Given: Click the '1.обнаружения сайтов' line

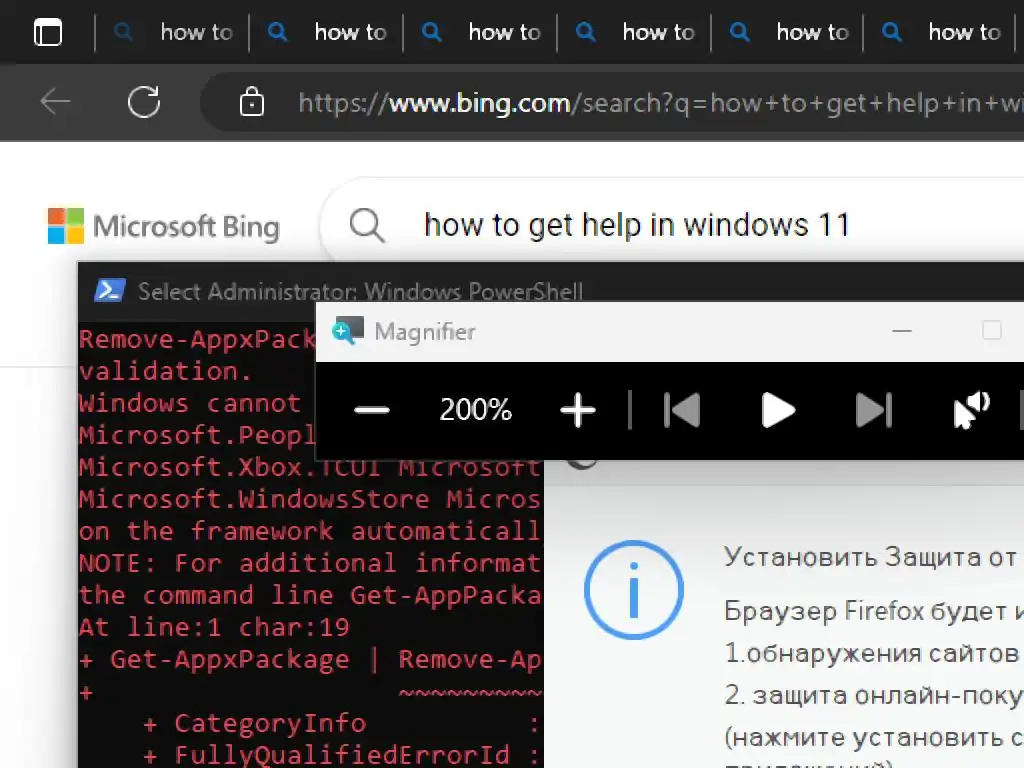Looking at the screenshot, I should pos(871,653).
